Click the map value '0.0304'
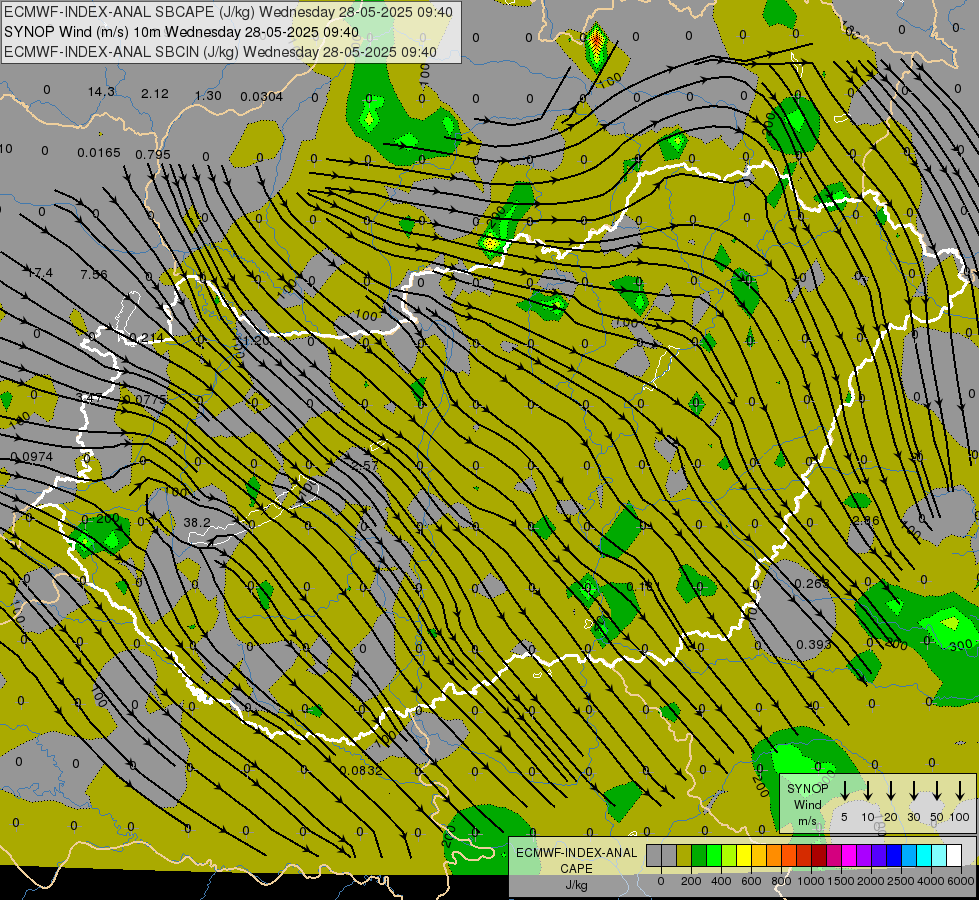 [262, 97]
